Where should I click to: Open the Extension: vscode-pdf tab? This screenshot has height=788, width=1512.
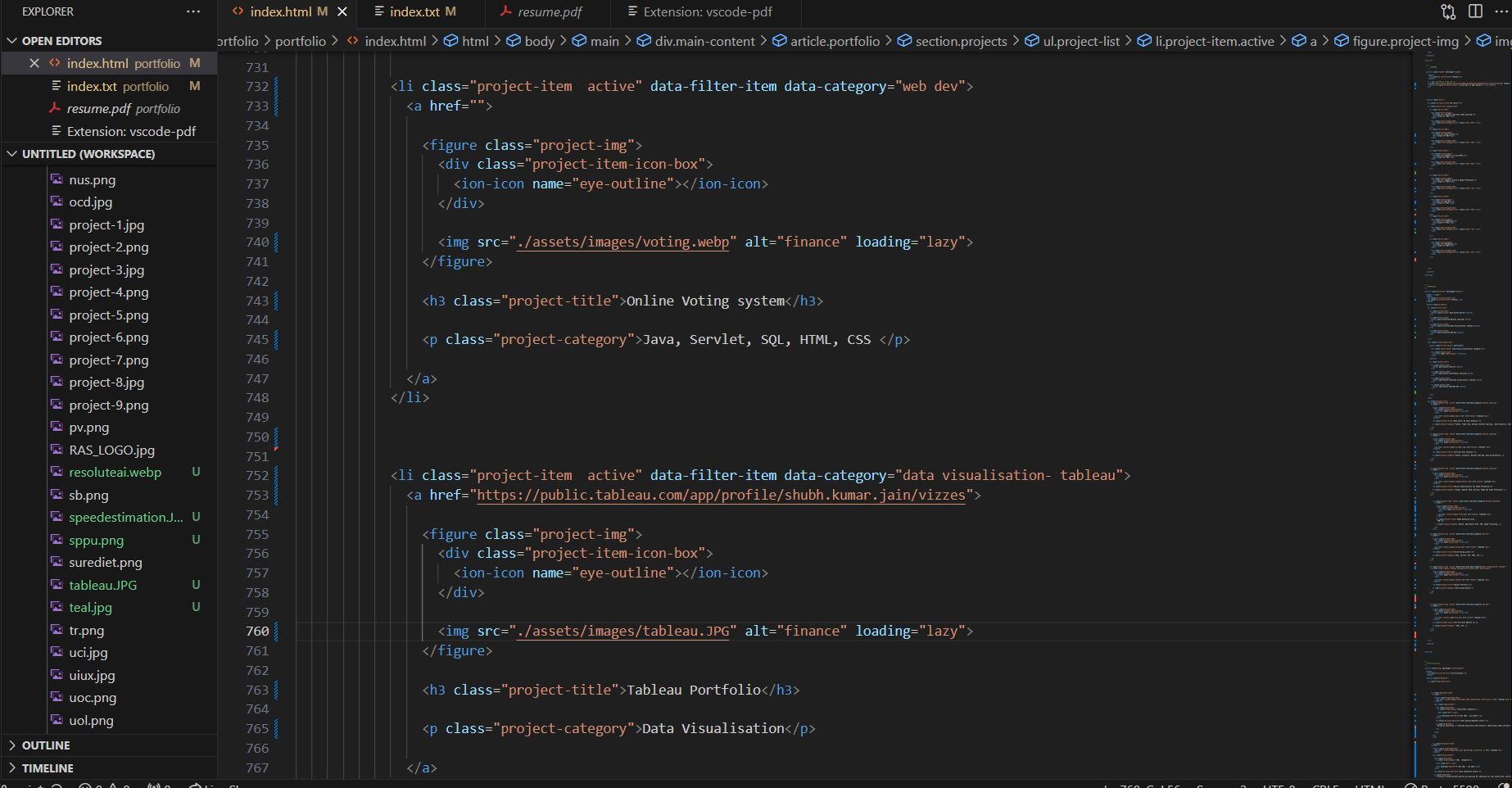706,11
